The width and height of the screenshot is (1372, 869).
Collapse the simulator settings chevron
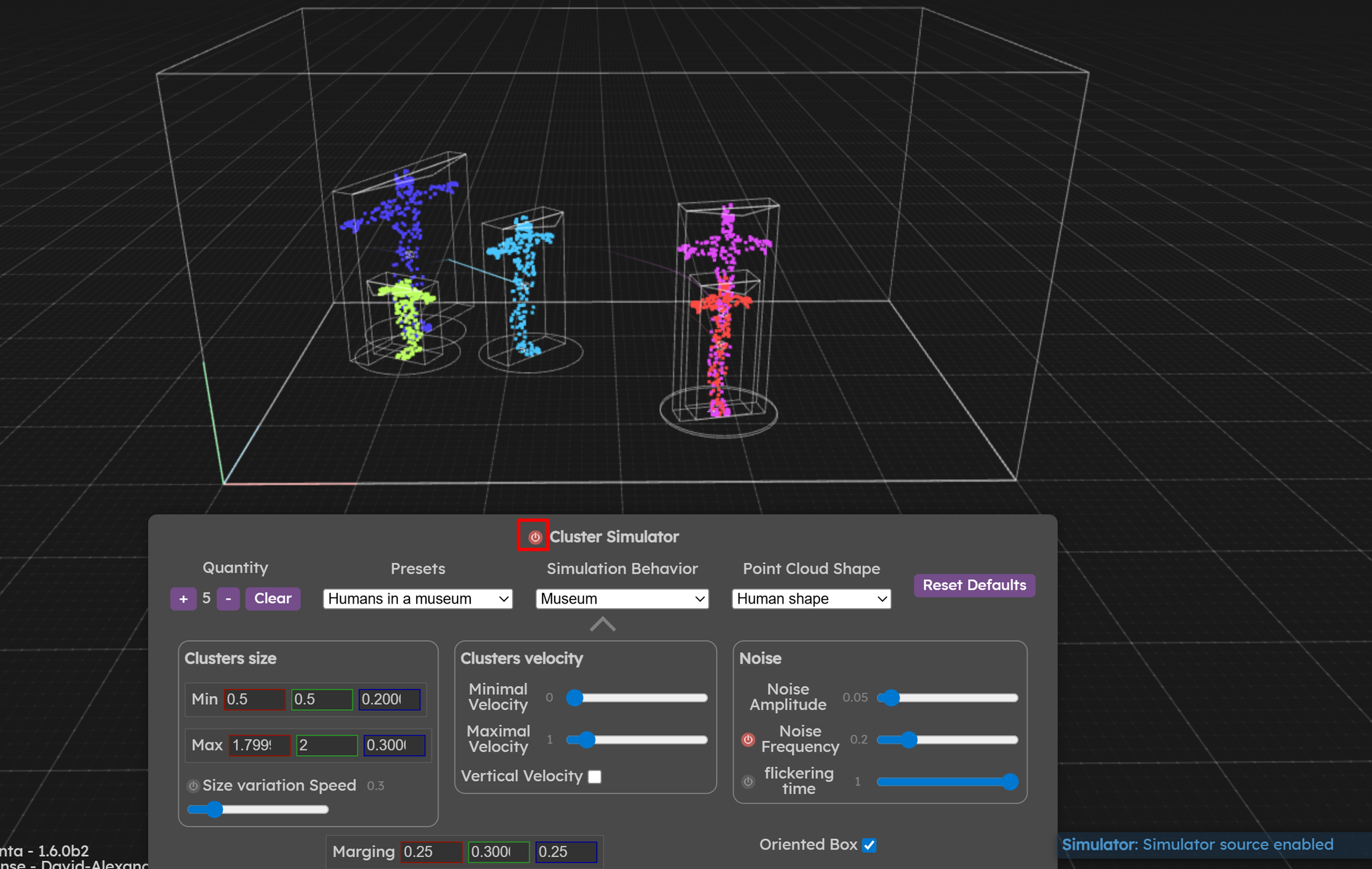tap(602, 624)
